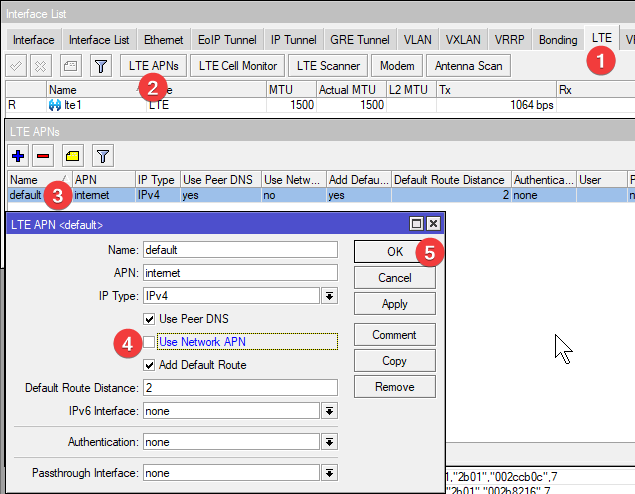
Task: Switch to the IP Tunnel tab
Action: [294, 40]
